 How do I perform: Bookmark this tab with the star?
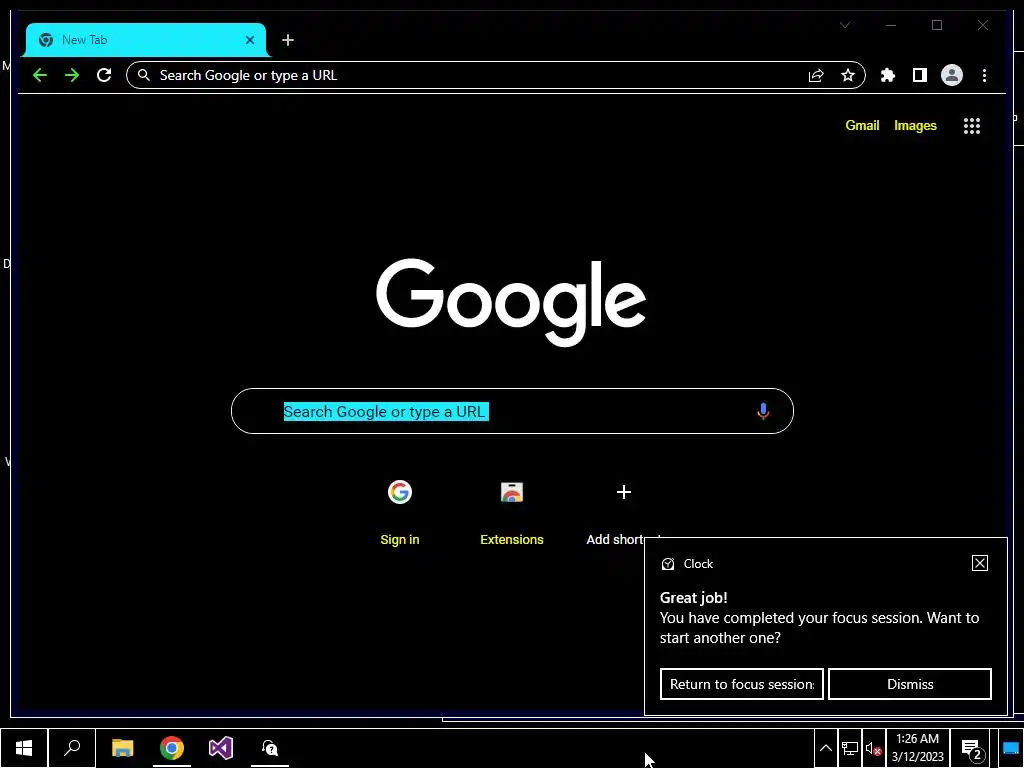(x=848, y=76)
